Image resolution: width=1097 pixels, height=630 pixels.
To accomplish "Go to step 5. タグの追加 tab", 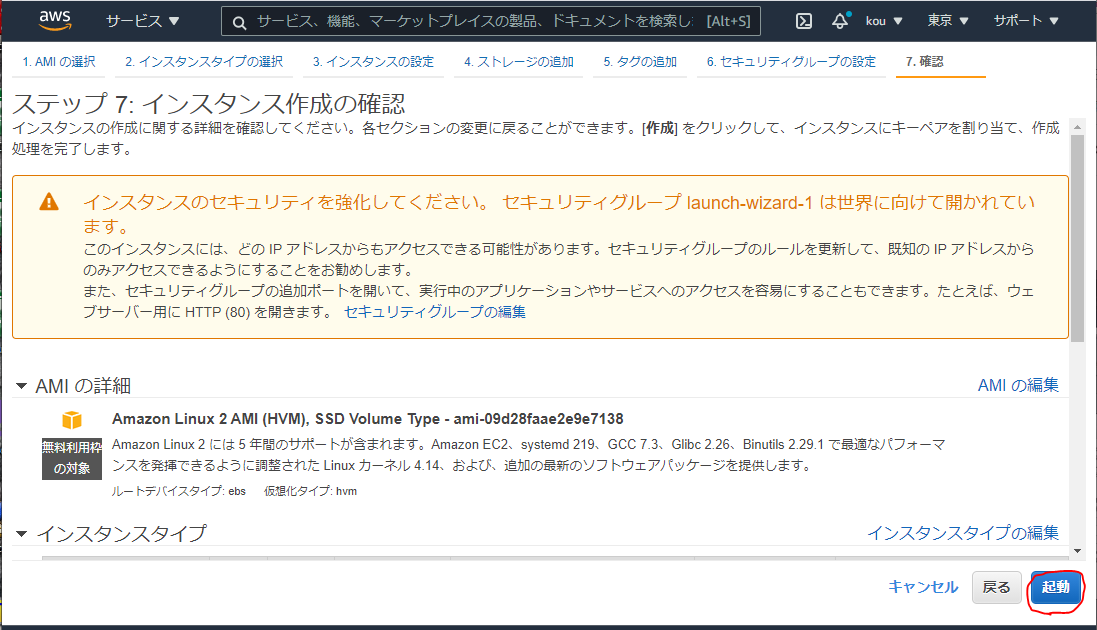I will pyautogui.click(x=640, y=62).
